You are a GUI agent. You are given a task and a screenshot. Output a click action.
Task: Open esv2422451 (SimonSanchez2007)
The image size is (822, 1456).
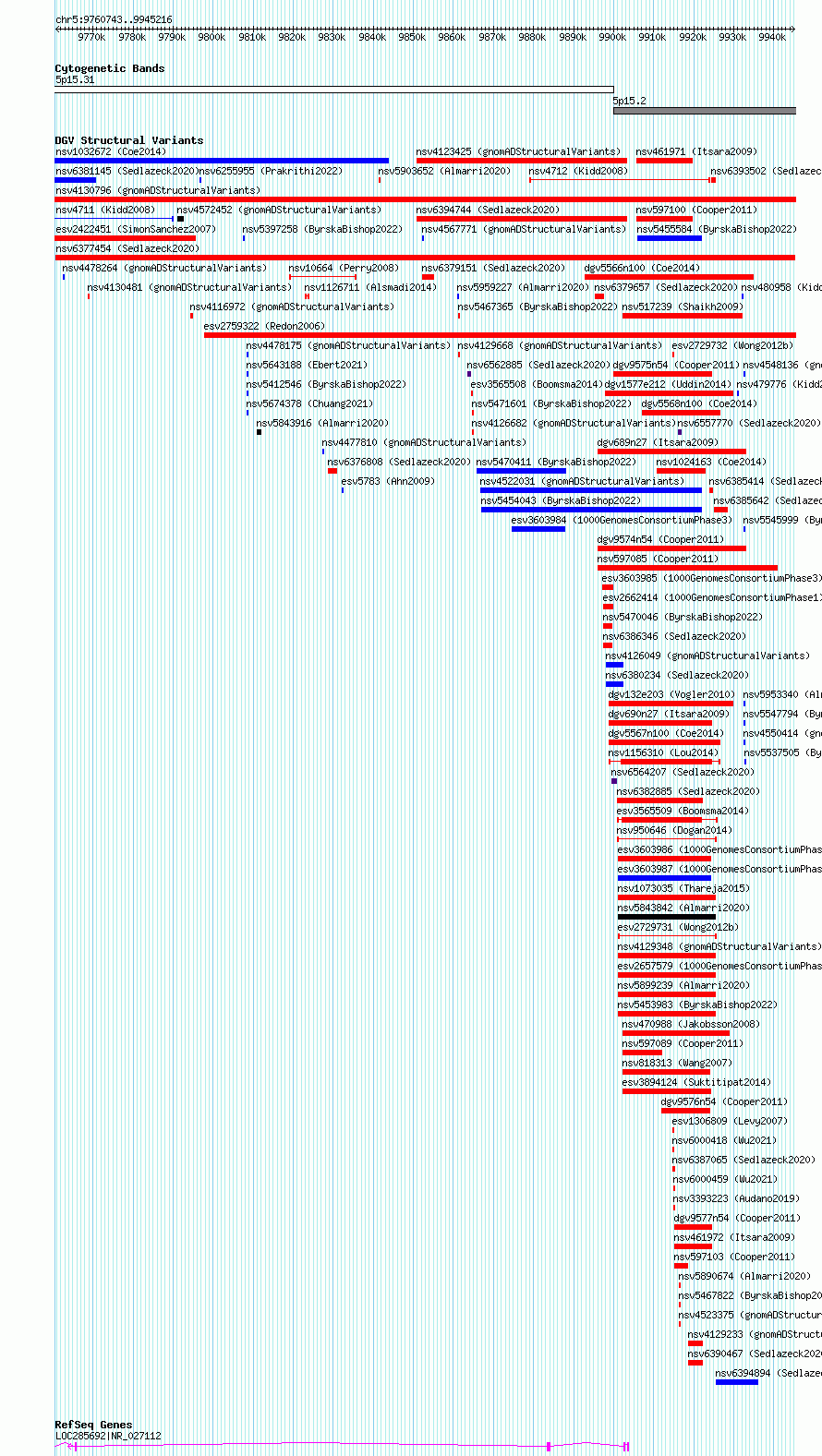coord(136,229)
